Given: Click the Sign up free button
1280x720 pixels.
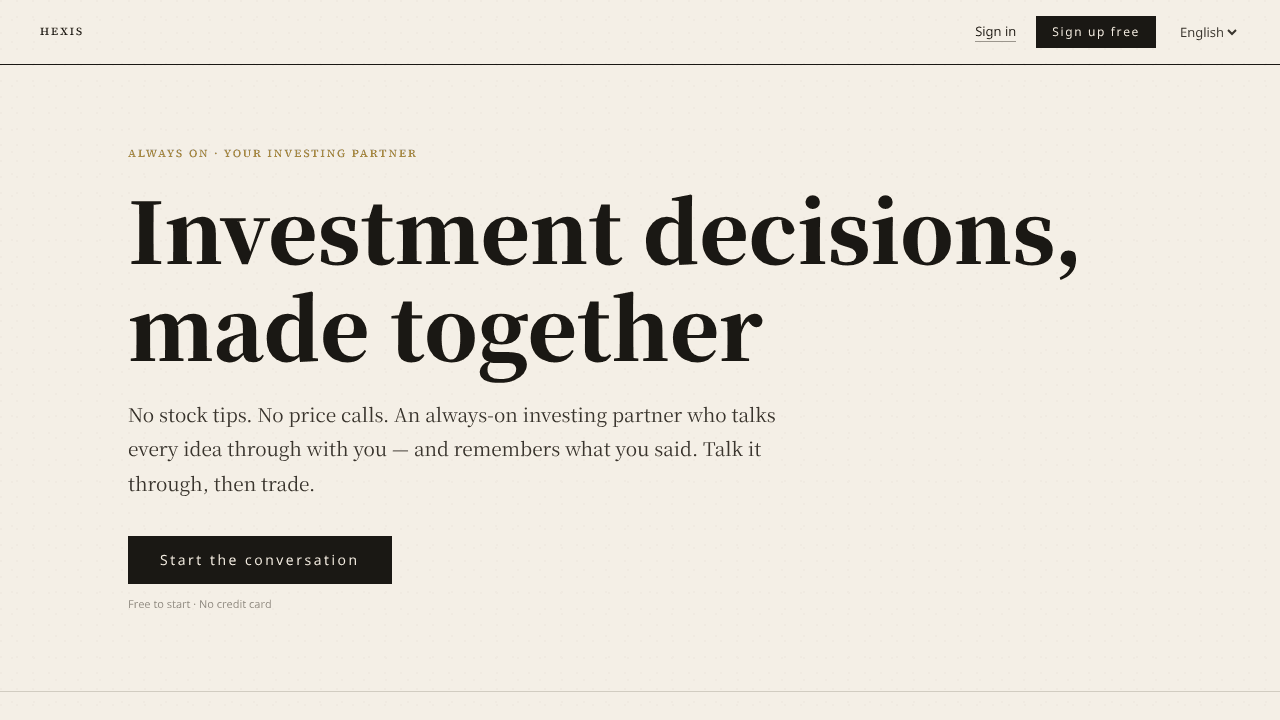Looking at the screenshot, I should 1096,32.
